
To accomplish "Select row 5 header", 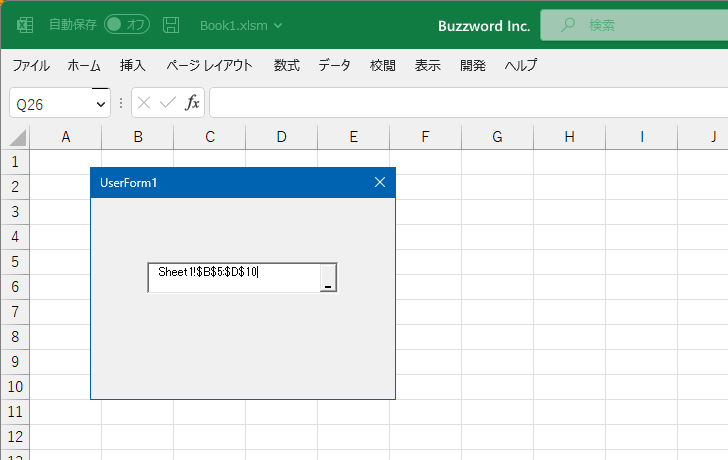I will pos(15,262).
